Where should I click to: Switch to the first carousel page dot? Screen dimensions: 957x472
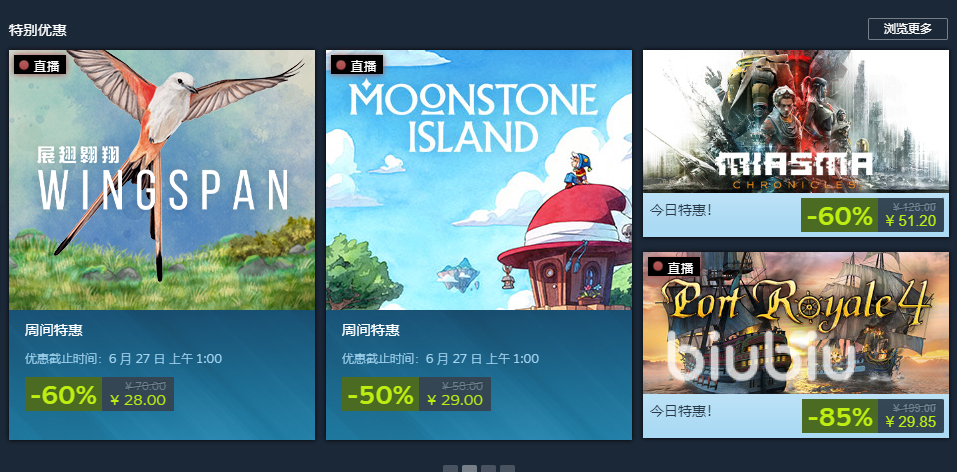pyautogui.click(x=450, y=468)
